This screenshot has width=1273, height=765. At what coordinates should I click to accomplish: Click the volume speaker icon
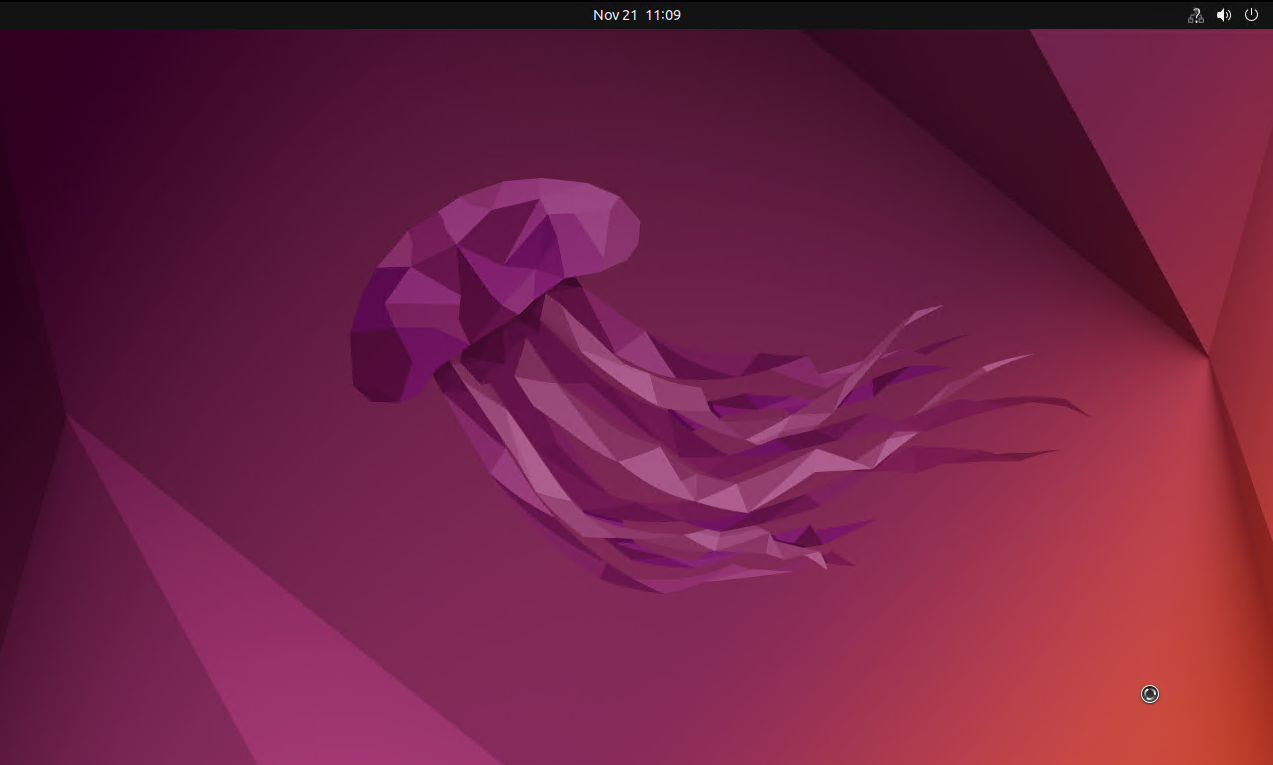tap(1223, 15)
